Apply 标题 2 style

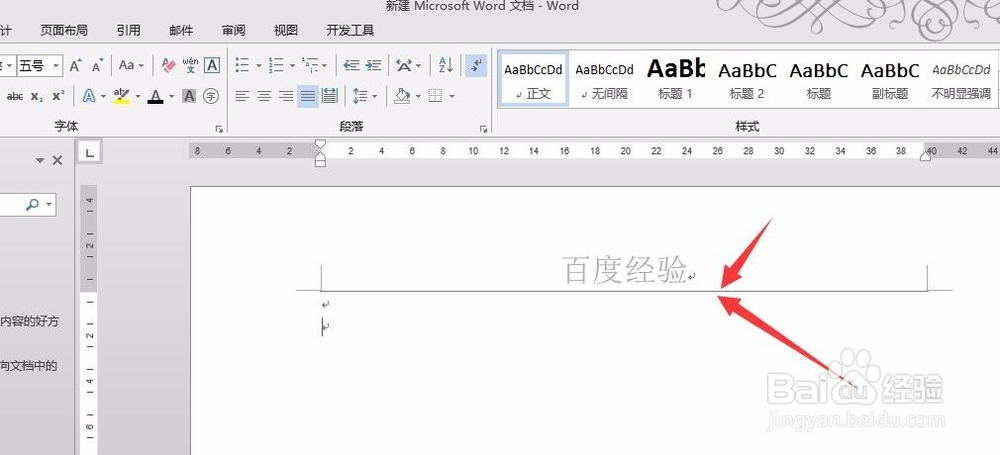coord(747,80)
